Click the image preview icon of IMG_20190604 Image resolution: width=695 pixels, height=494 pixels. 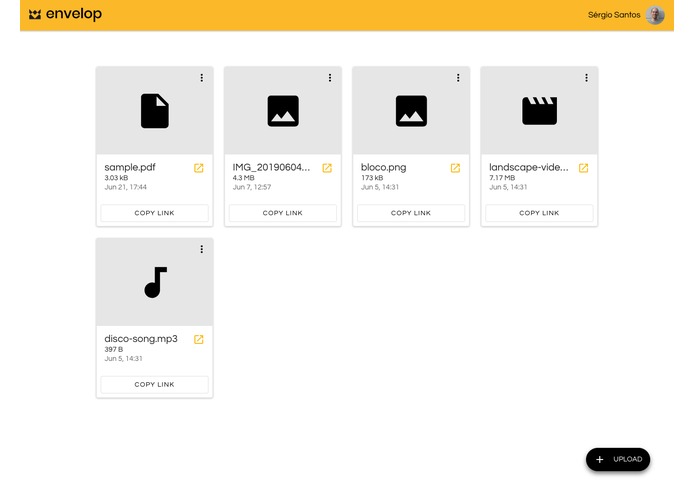pyautogui.click(x=283, y=111)
